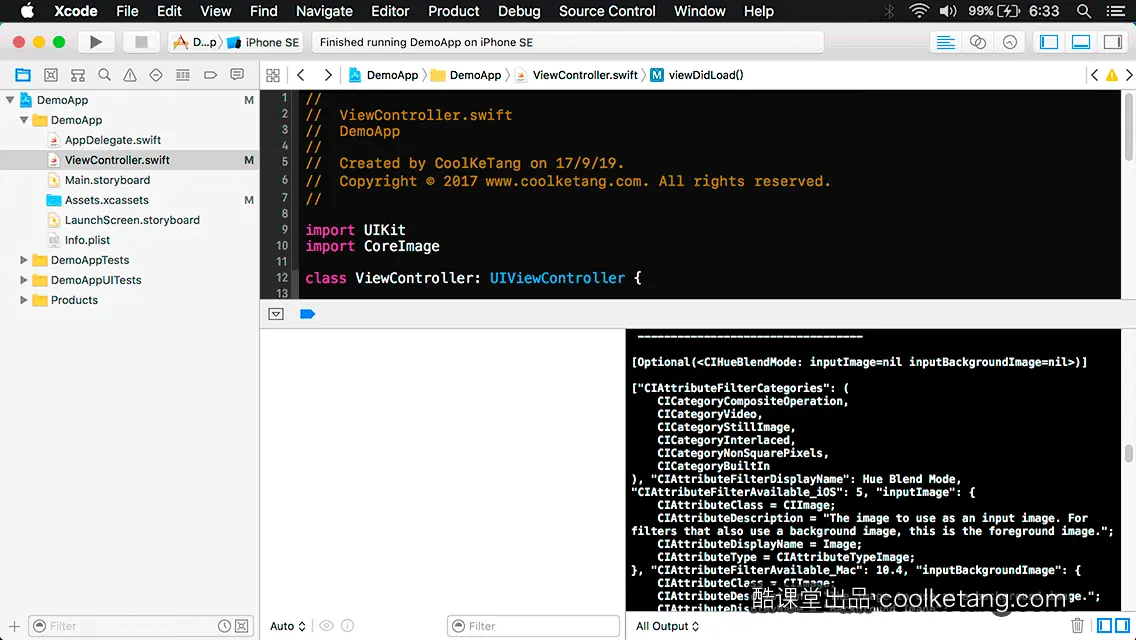Image resolution: width=1136 pixels, height=640 pixels.
Task: Expand the DemoAppTests folder
Action: [24, 259]
